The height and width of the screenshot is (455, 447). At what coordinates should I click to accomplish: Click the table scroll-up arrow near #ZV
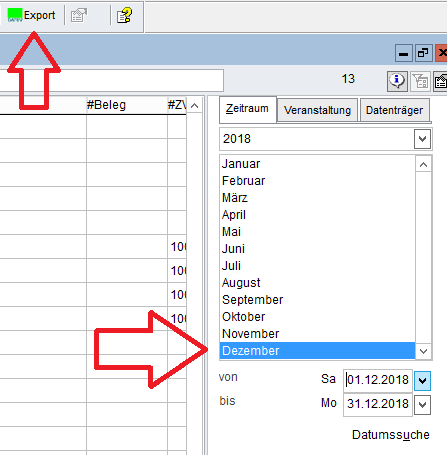[x=195, y=106]
